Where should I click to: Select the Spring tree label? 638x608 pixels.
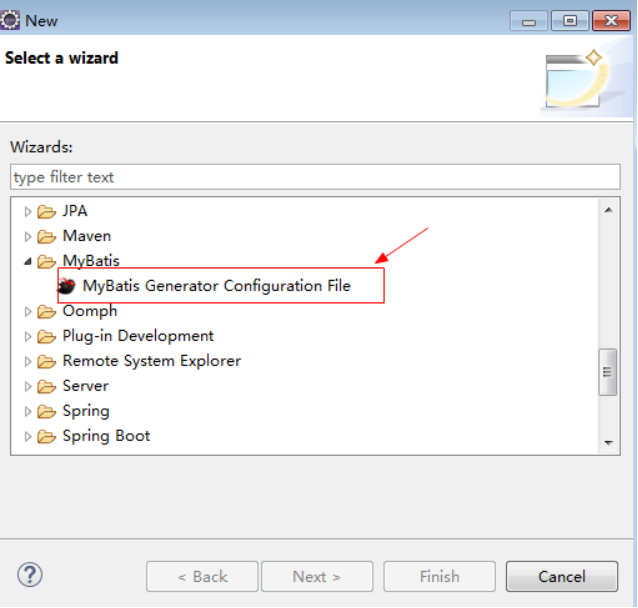tap(86, 411)
